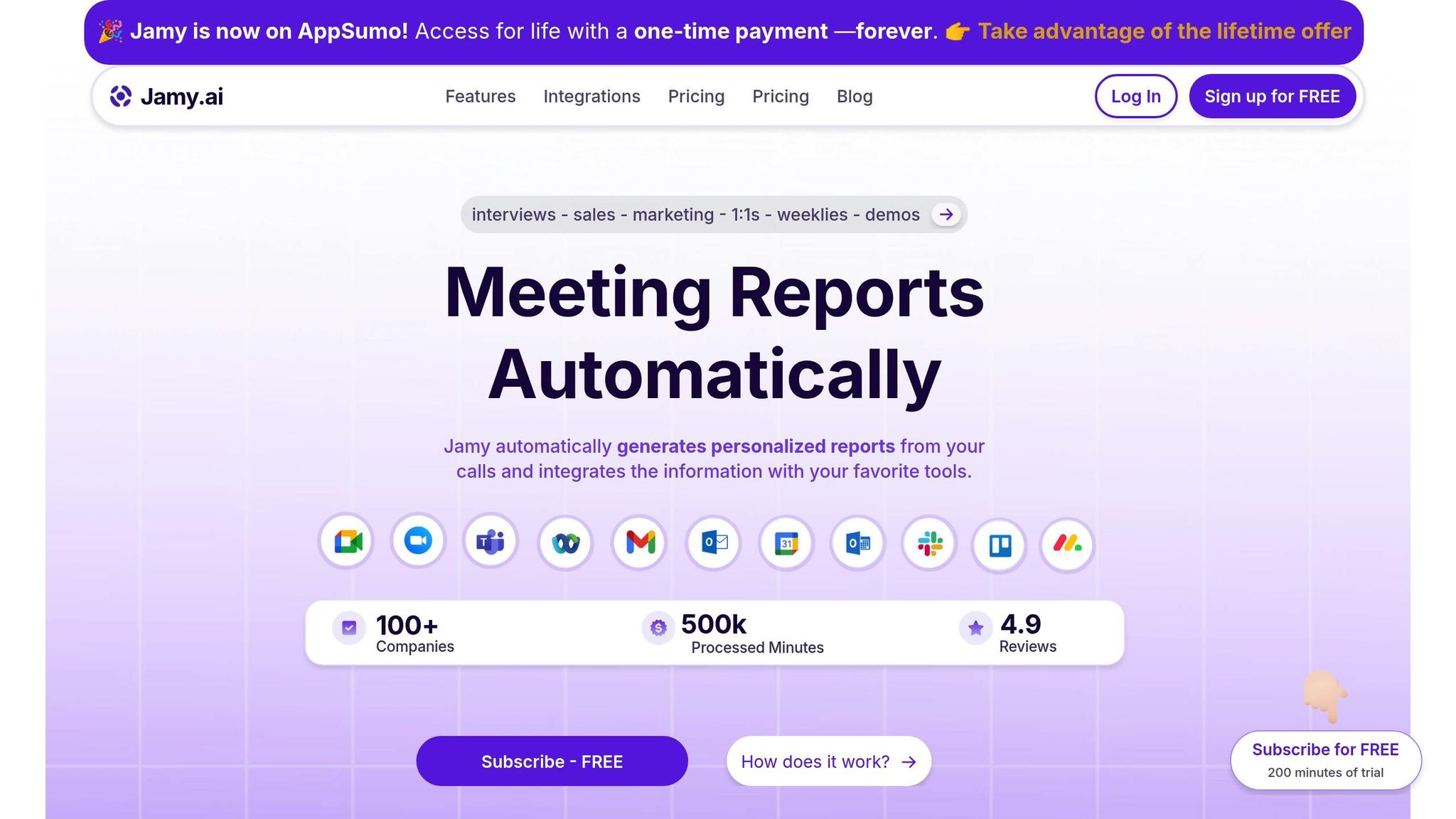The image size is (1456, 819).
Task: Select the Zoom integration icon
Action: [418, 540]
